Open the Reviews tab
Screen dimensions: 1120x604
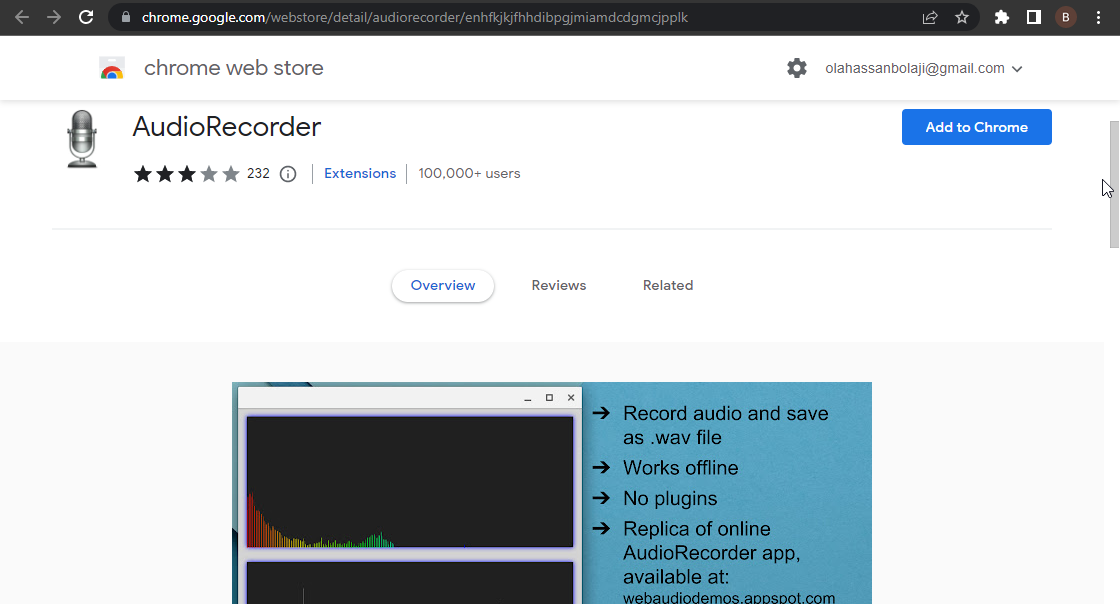point(559,286)
